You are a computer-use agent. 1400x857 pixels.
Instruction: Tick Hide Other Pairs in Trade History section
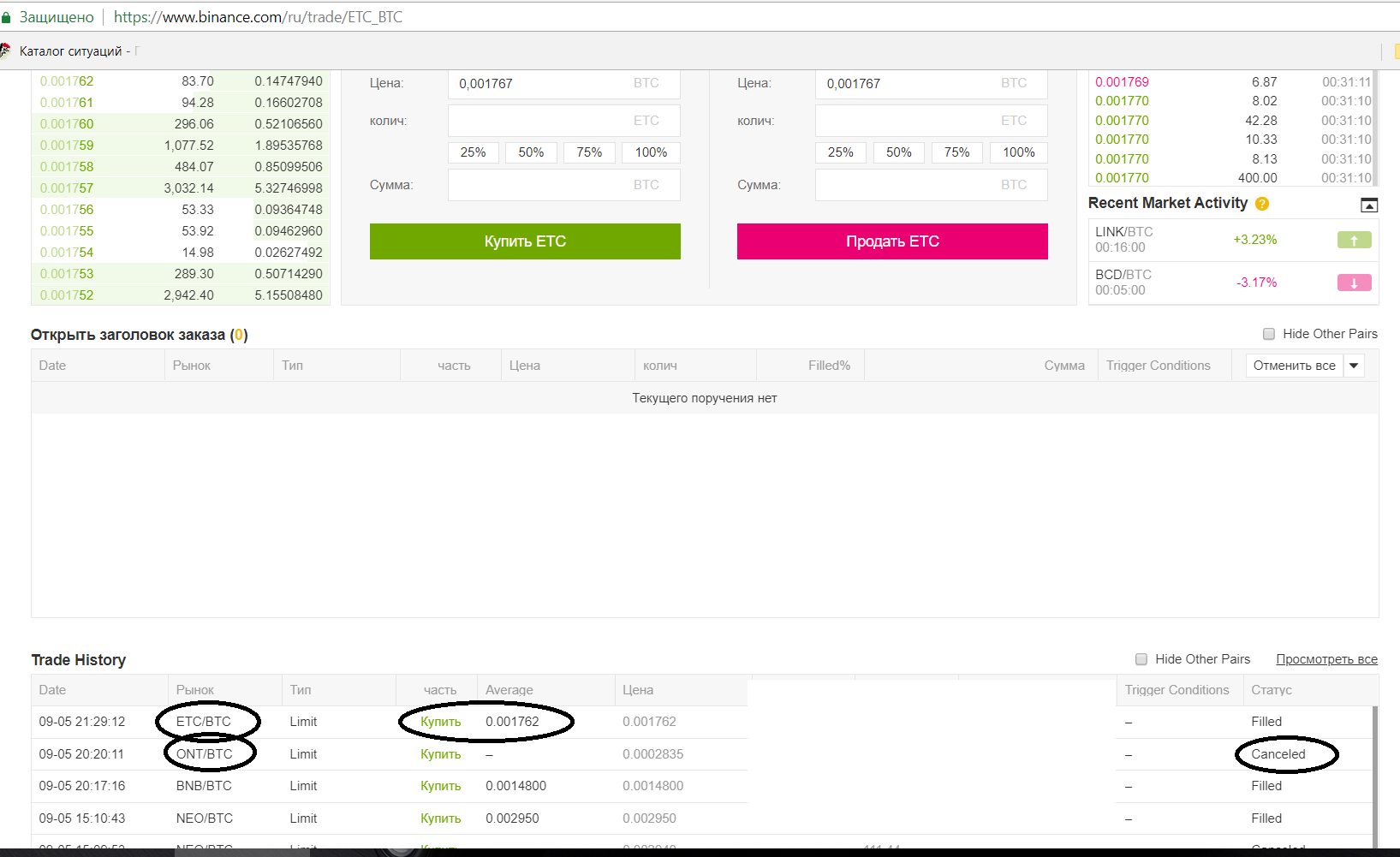tap(1141, 659)
